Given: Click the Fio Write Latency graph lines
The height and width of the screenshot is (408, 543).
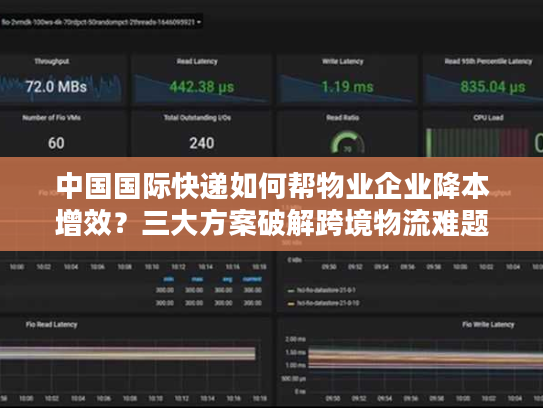Looking at the screenshot, I should (x=425, y=360).
